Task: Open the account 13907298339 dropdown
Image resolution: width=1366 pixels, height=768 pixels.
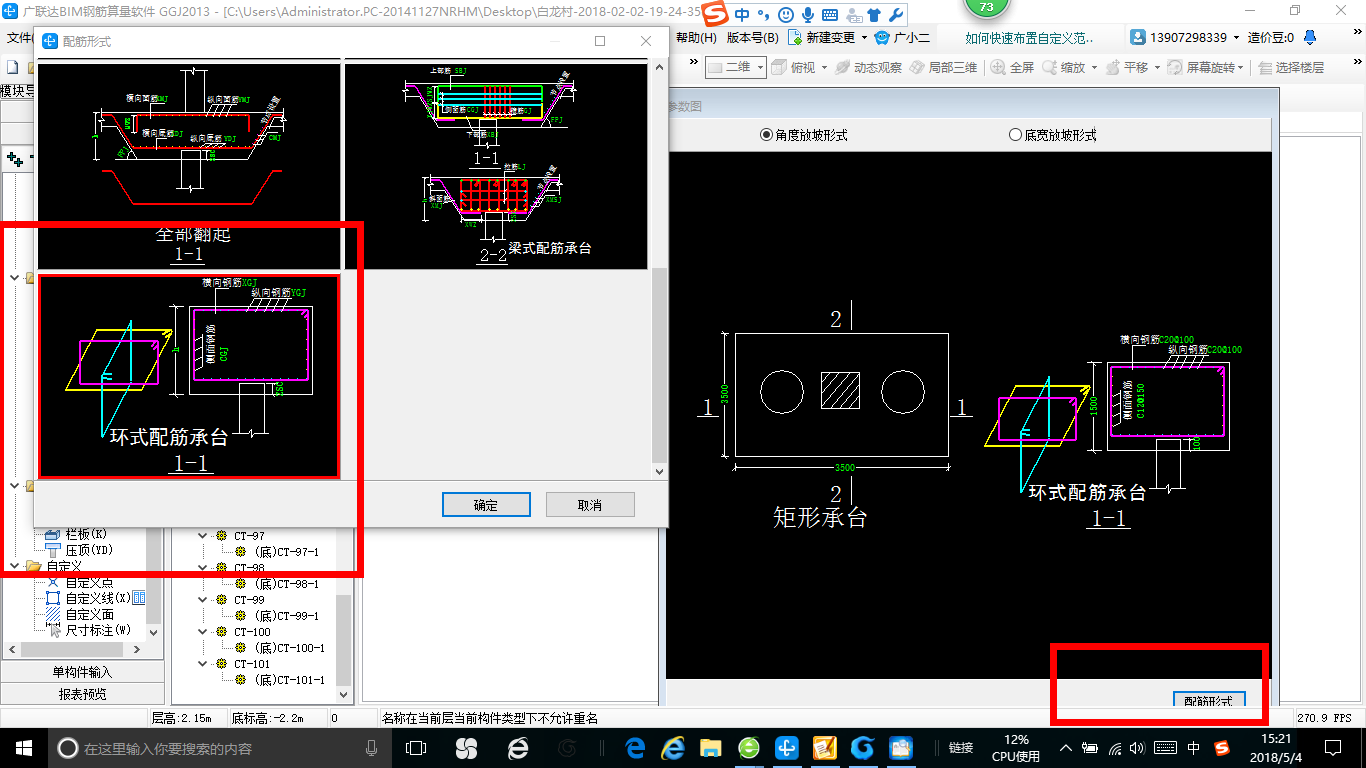Action: tap(1186, 38)
